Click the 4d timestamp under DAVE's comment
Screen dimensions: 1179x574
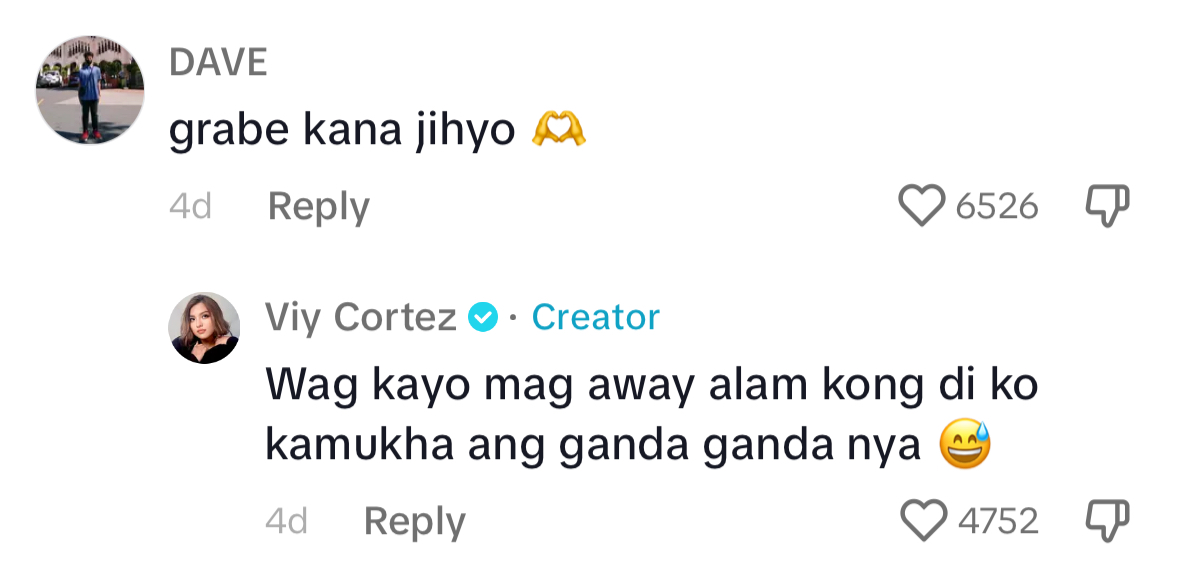[190, 207]
